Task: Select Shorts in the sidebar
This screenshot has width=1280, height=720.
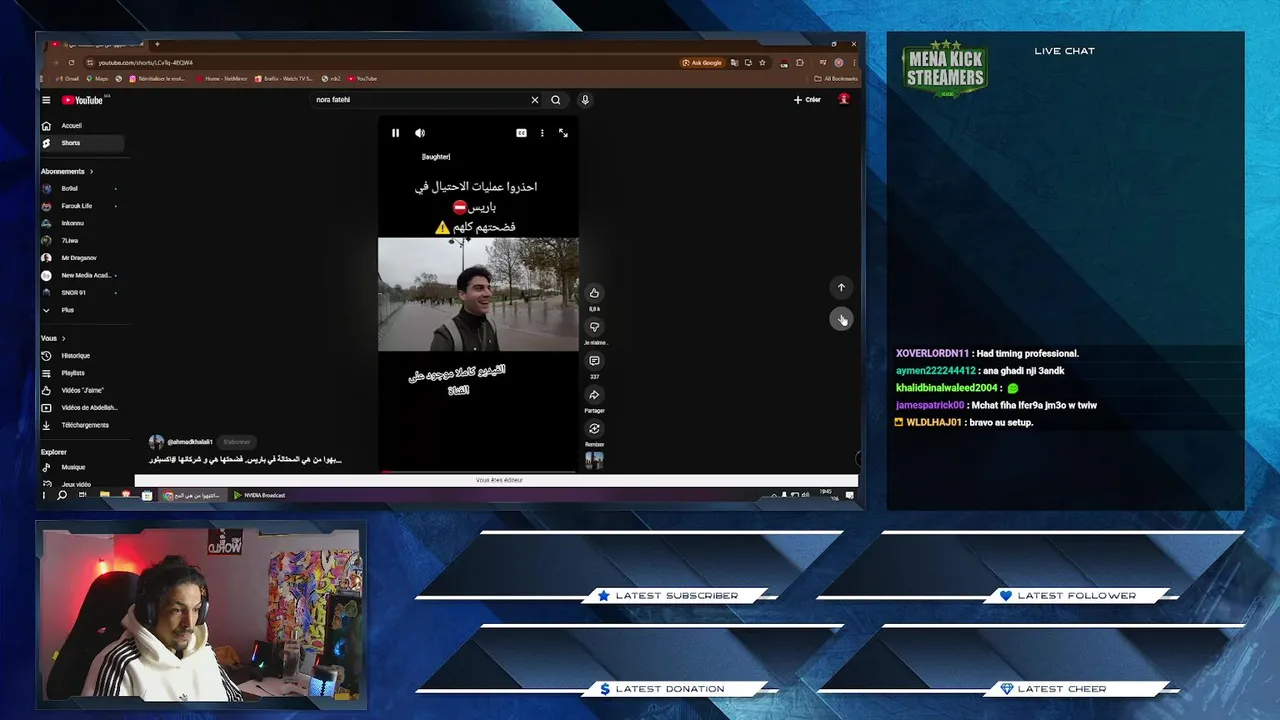Action: click(x=82, y=143)
